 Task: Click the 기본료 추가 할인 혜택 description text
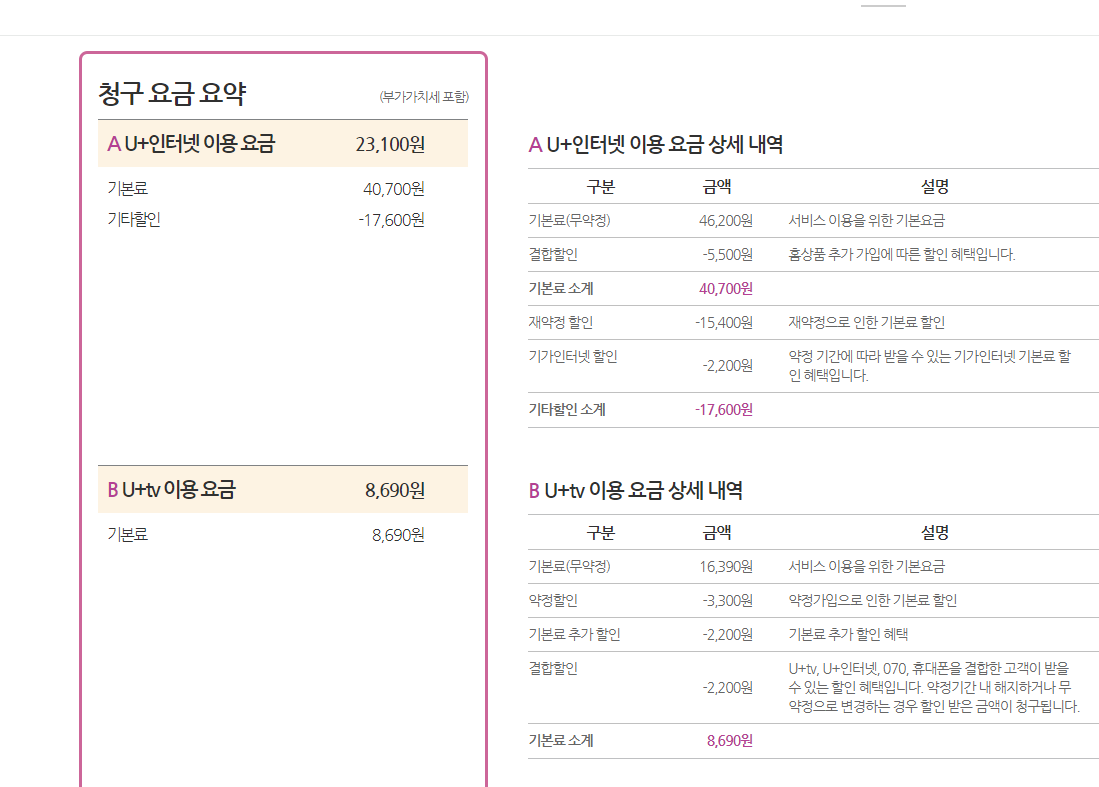pos(848,635)
